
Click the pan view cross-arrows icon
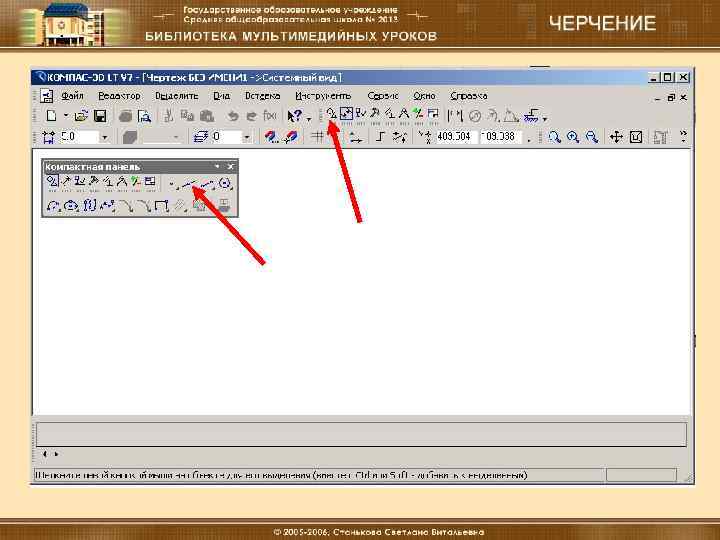[616, 137]
